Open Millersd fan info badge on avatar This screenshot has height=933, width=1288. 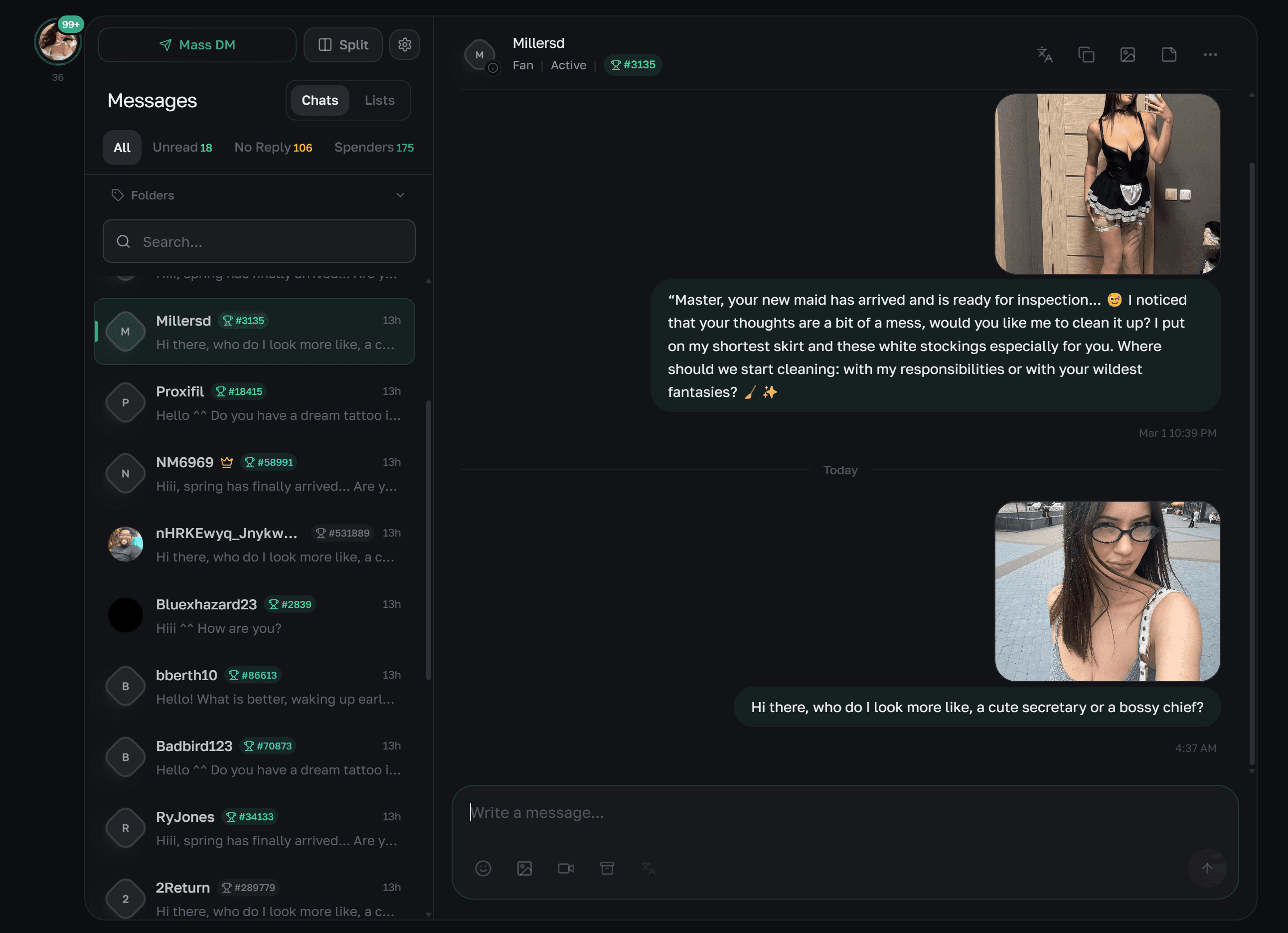(493, 68)
